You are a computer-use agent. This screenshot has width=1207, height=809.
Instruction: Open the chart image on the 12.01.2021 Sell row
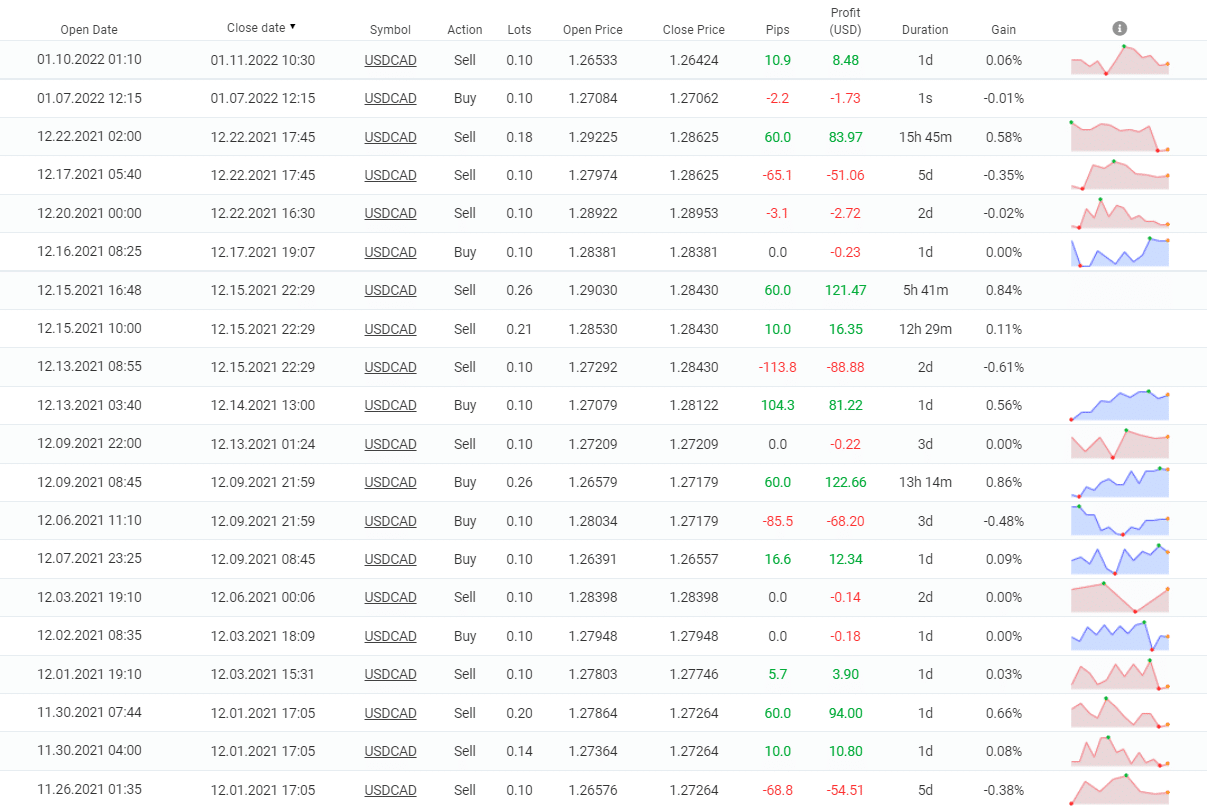pos(1119,674)
